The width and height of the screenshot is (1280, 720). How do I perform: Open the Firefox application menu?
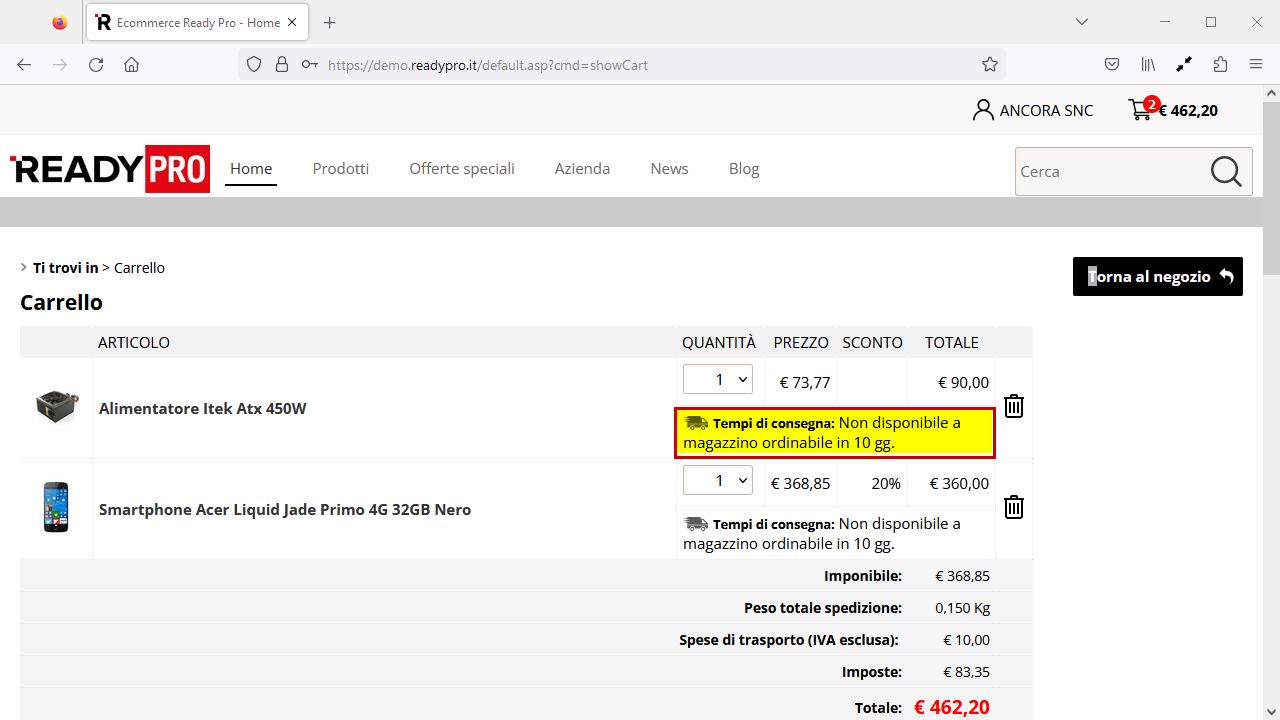coord(1256,65)
